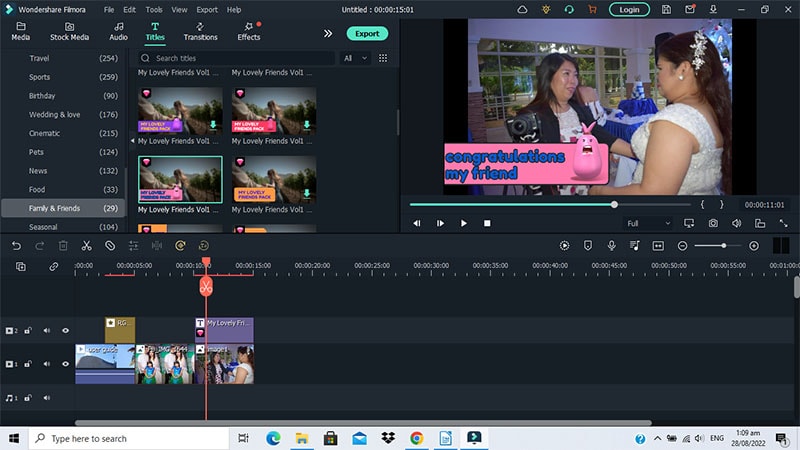
Task: Mute video track 1
Action: tap(46, 364)
